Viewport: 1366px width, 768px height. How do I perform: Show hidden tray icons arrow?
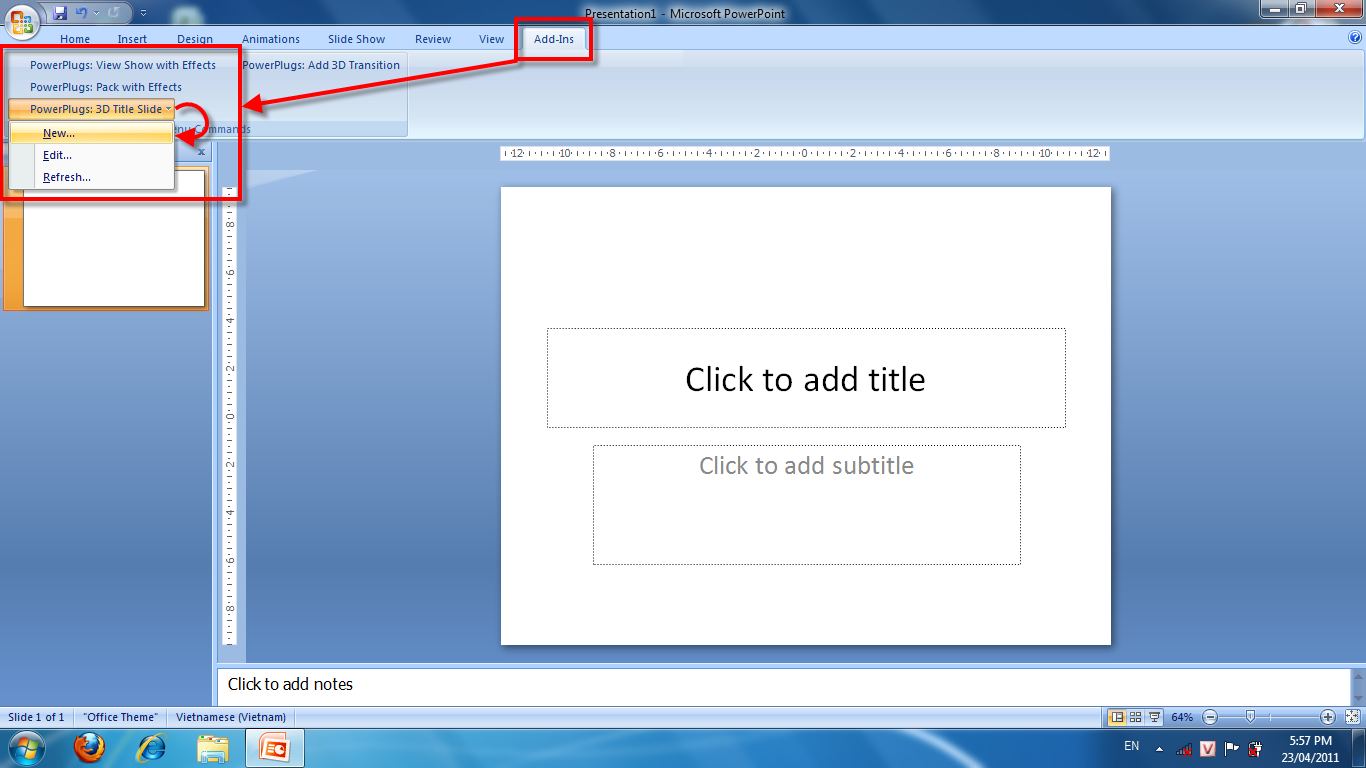tap(1160, 748)
